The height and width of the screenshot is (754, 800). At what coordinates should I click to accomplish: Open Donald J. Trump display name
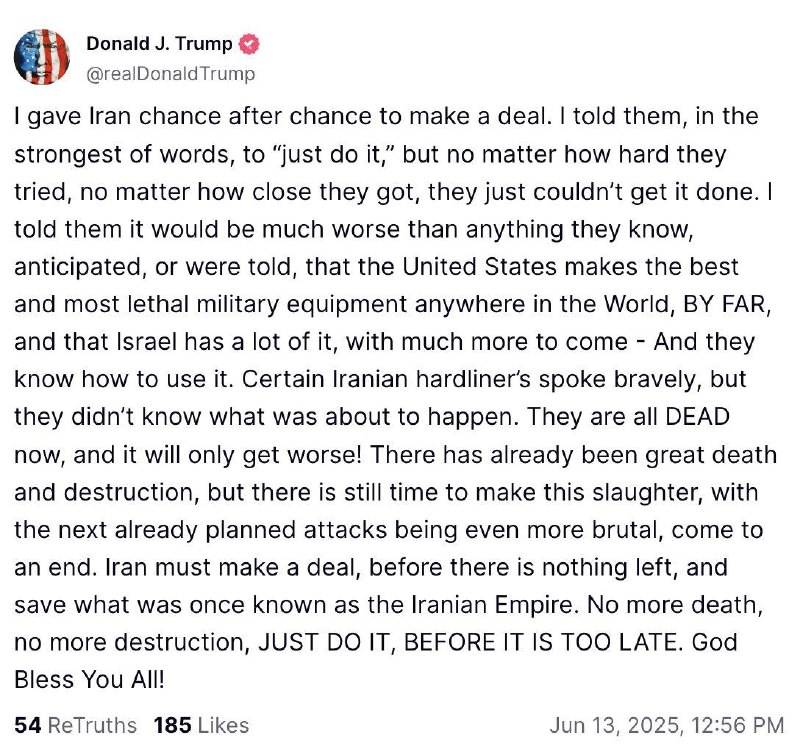159,44
